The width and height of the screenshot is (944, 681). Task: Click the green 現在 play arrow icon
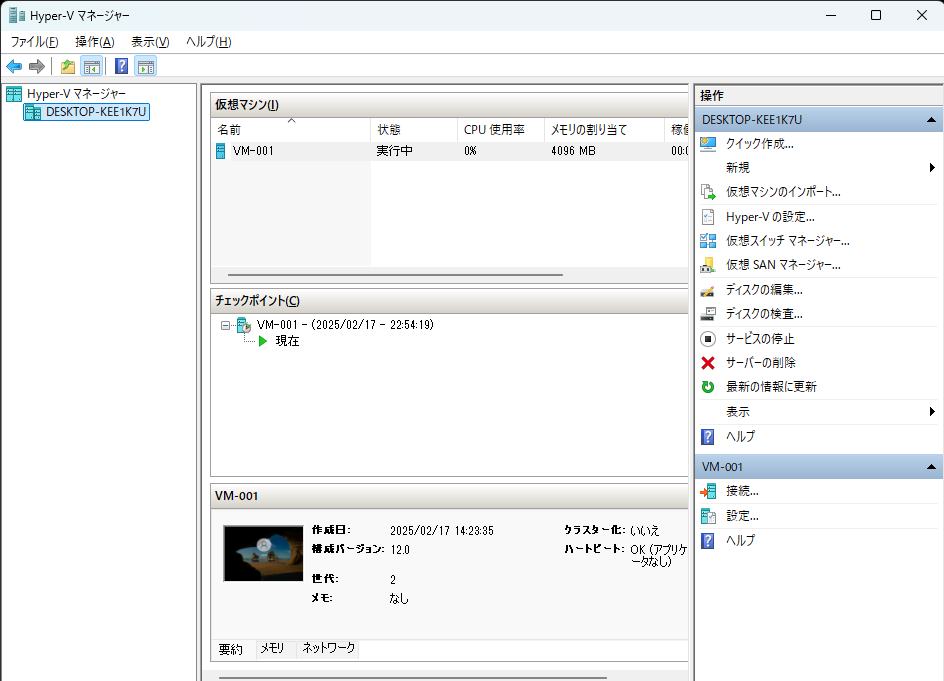click(262, 341)
